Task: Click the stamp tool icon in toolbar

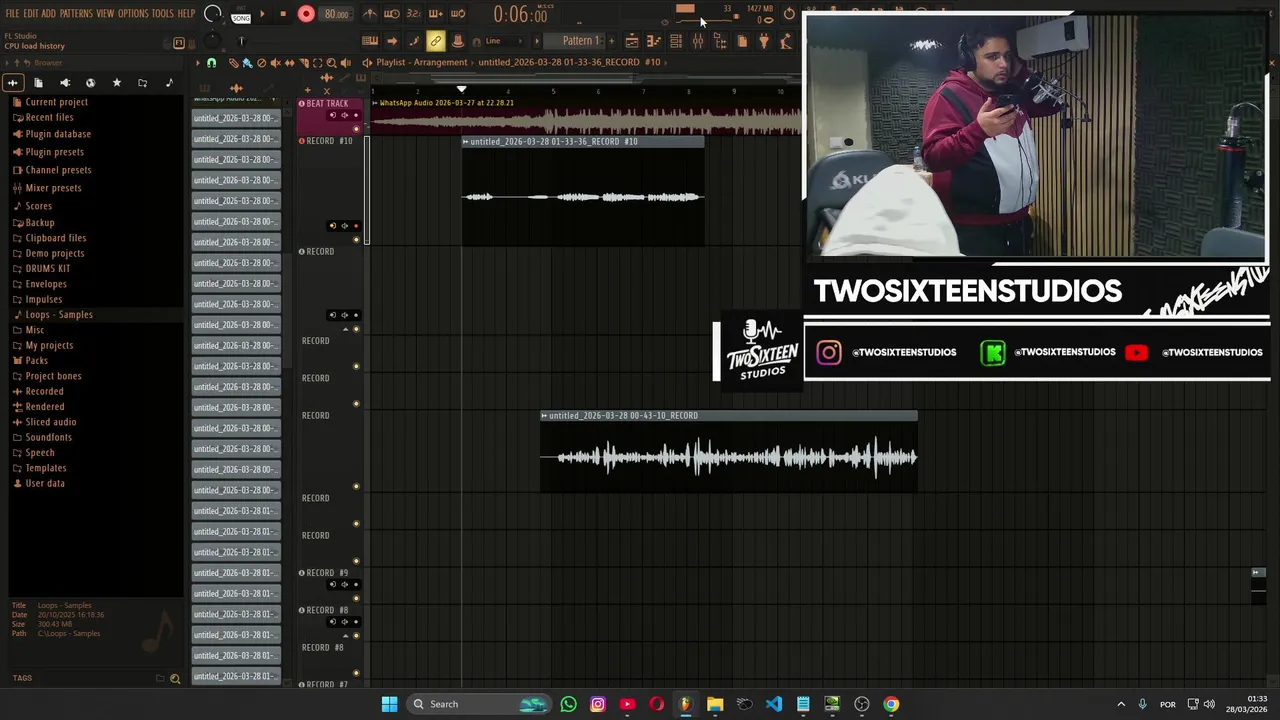Action: tap(458, 41)
